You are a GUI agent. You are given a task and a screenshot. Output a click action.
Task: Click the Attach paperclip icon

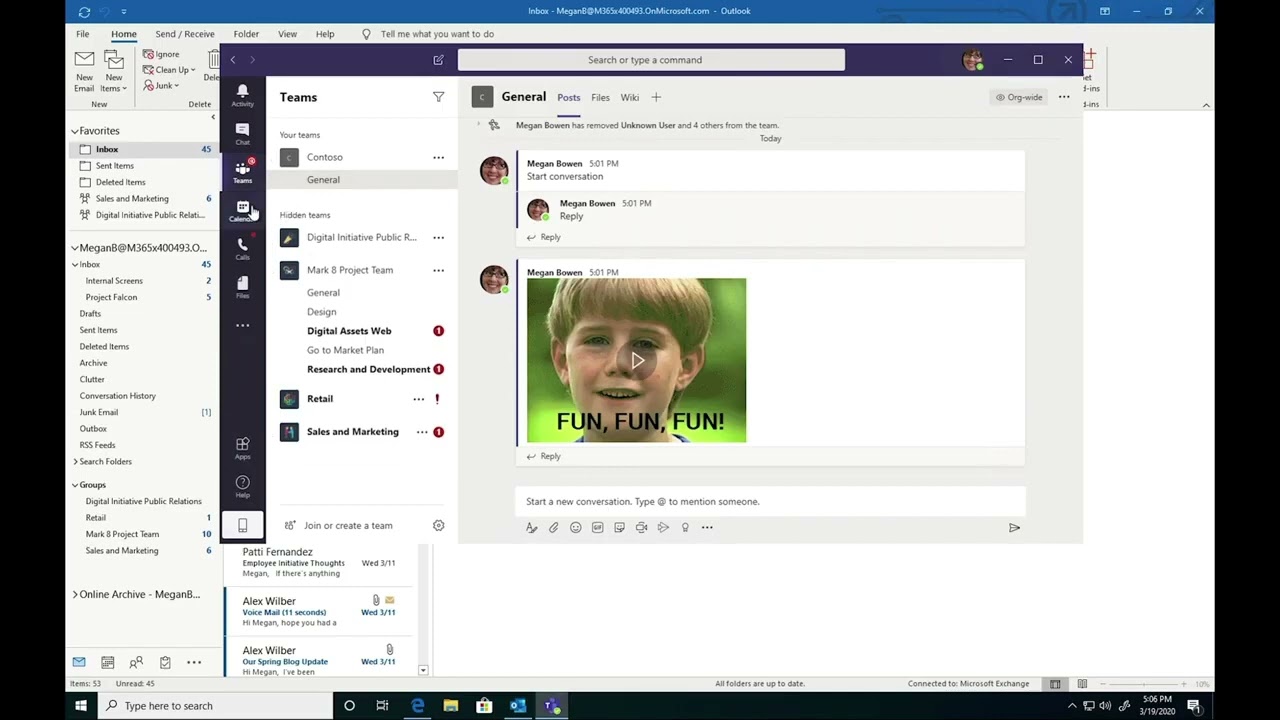[553, 527]
